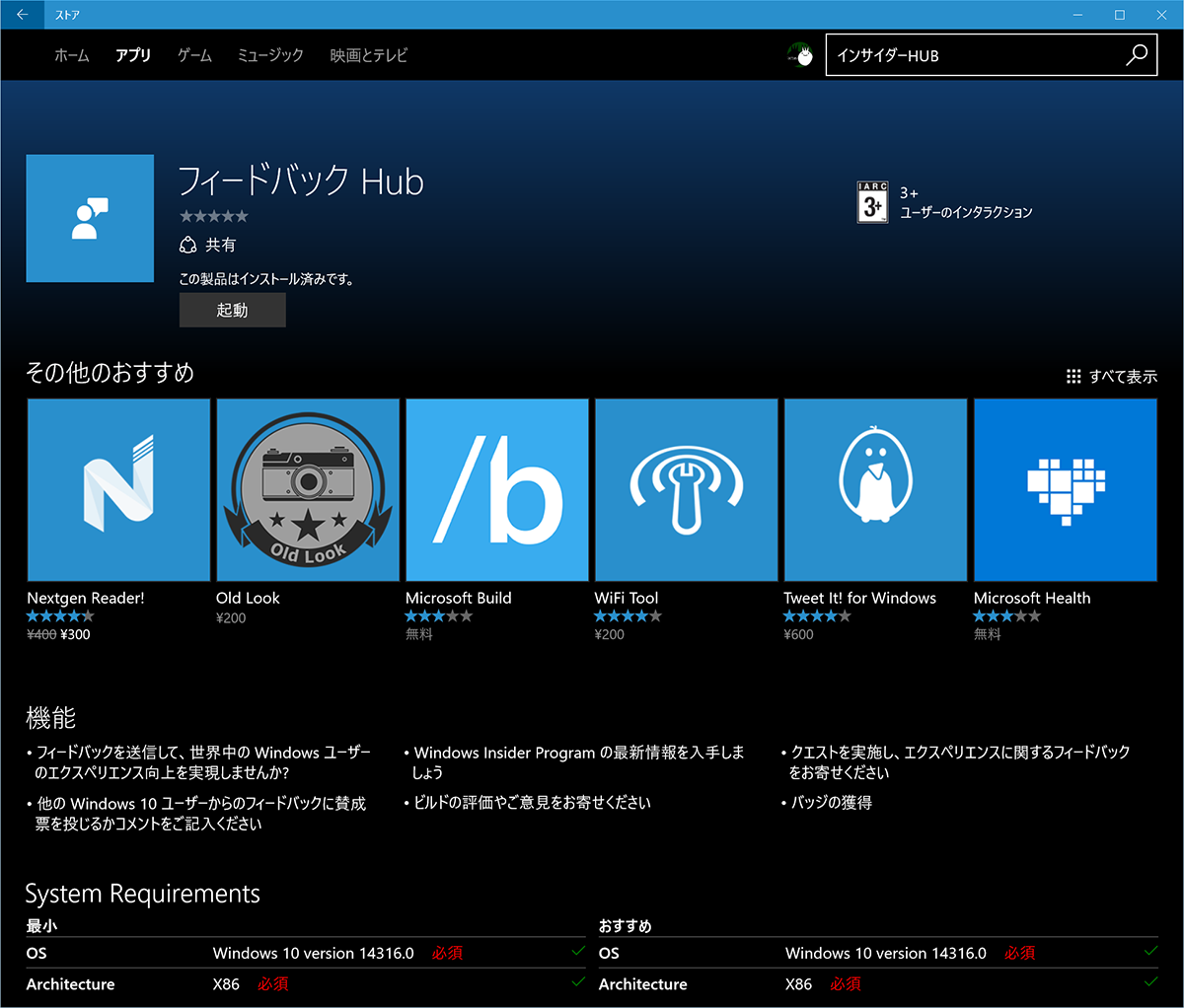Open the 映画とテレビ tab
Image resolution: width=1184 pixels, height=1008 pixels.
368,56
